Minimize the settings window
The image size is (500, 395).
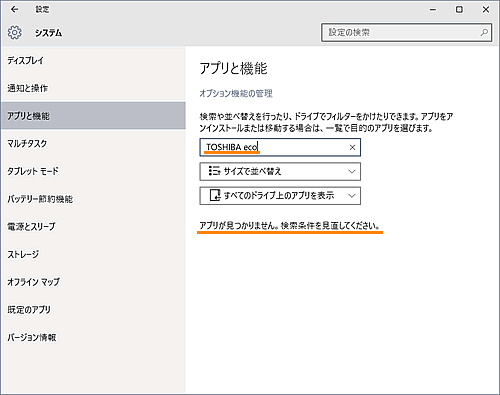click(433, 10)
